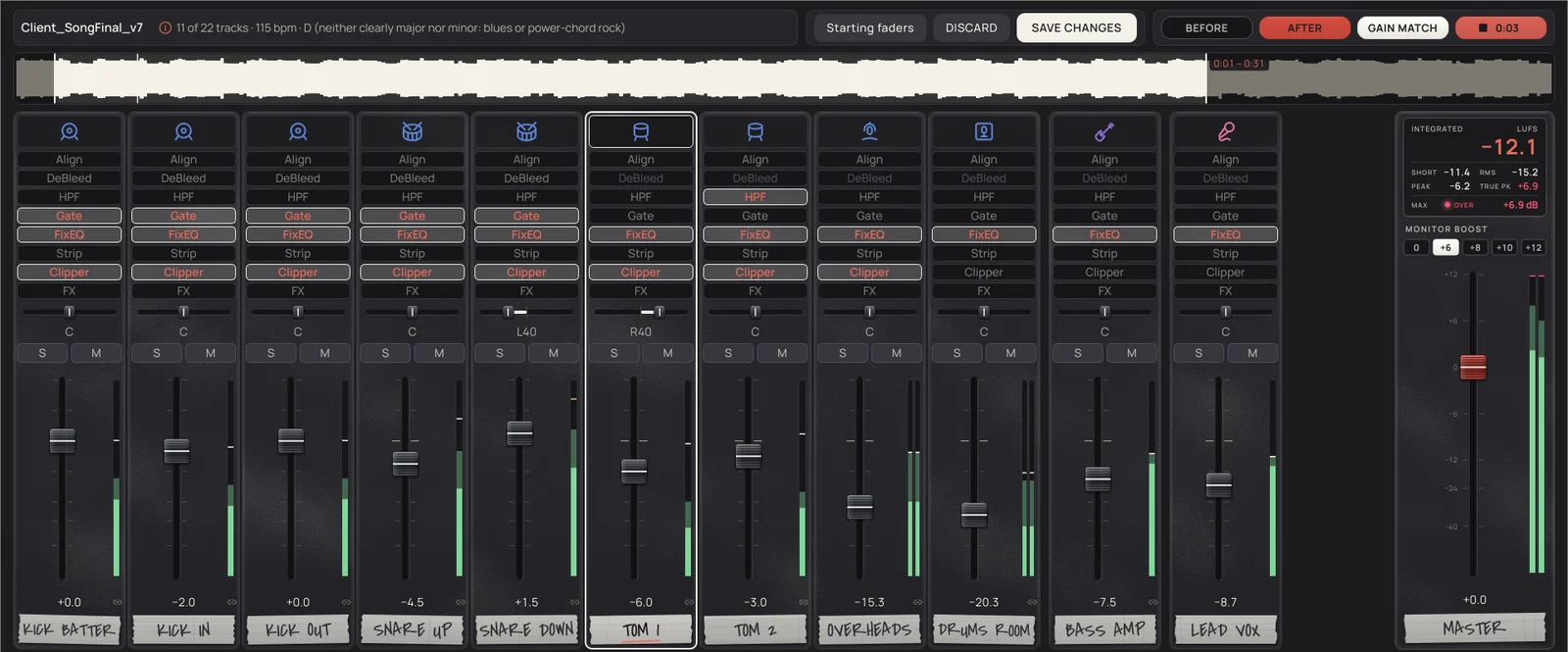Solo the Bass Amp channel
The image size is (1568, 652).
tap(1078, 353)
